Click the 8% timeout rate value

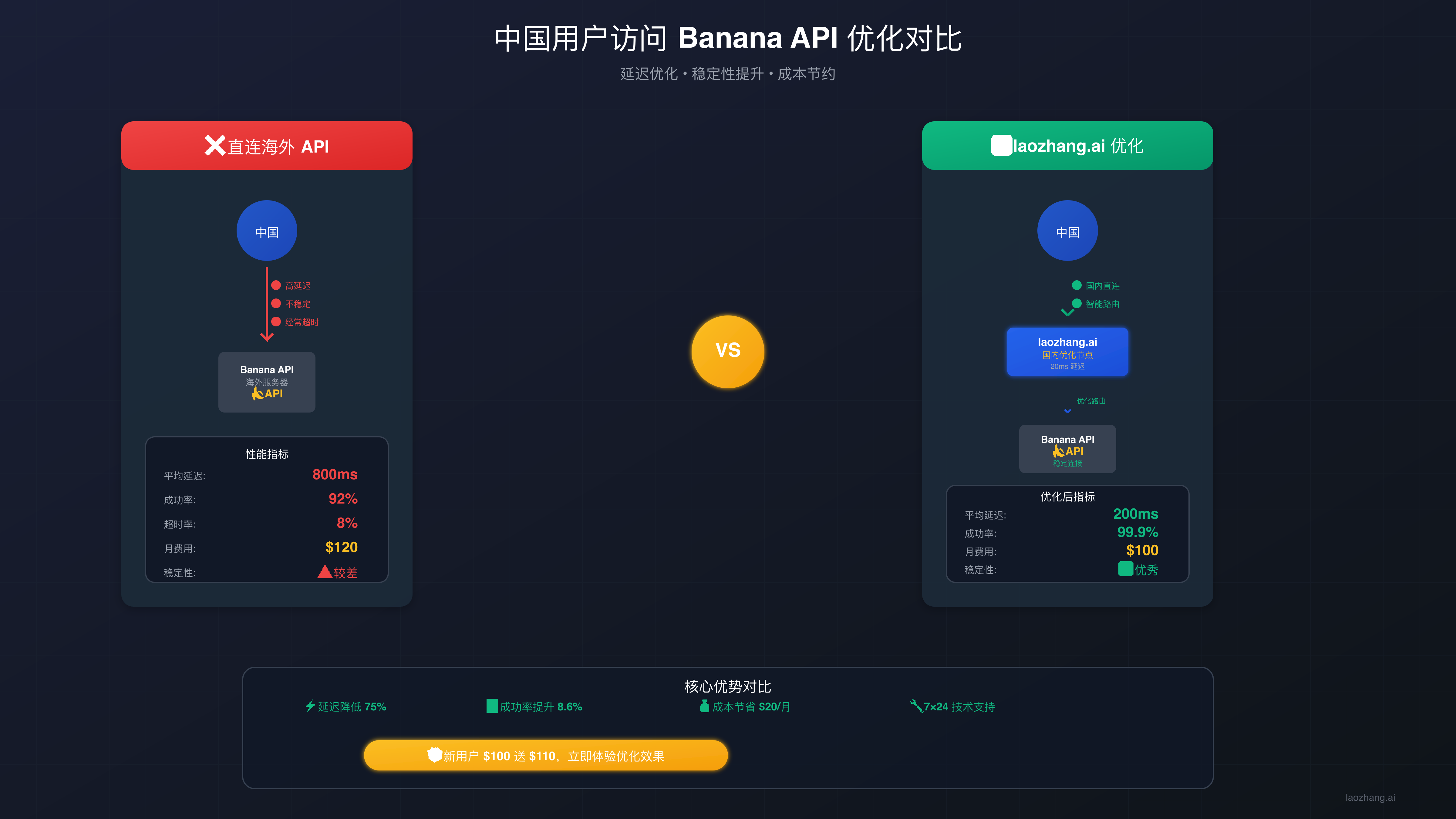click(347, 523)
